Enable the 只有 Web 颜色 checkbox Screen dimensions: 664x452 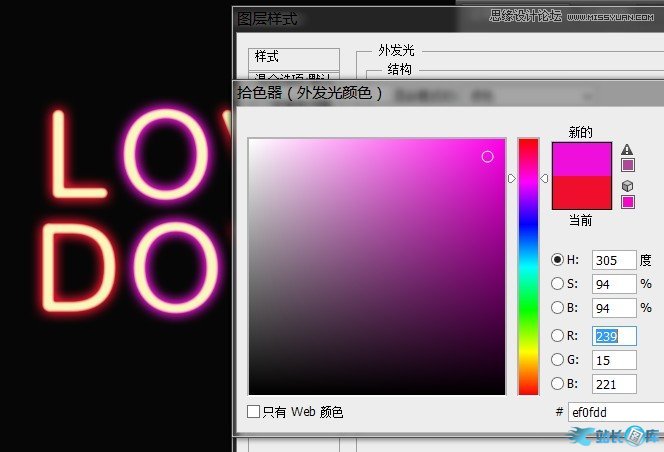pyautogui.click(x=254, y=412)
